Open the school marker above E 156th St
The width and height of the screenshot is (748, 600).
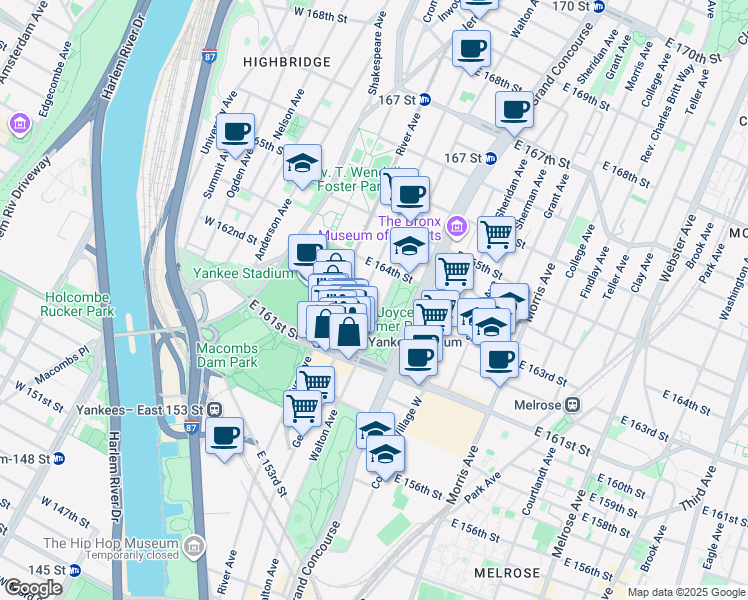[385, 455]
